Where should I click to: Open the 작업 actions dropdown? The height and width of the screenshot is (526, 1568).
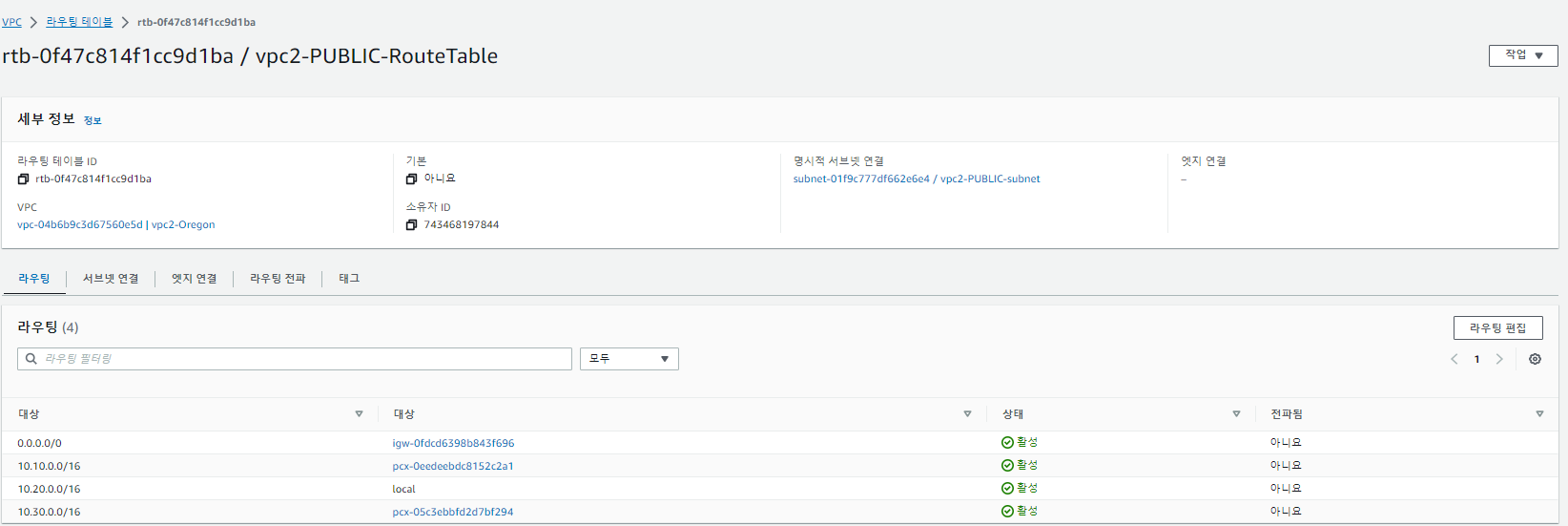click(x=1523, y=55)
